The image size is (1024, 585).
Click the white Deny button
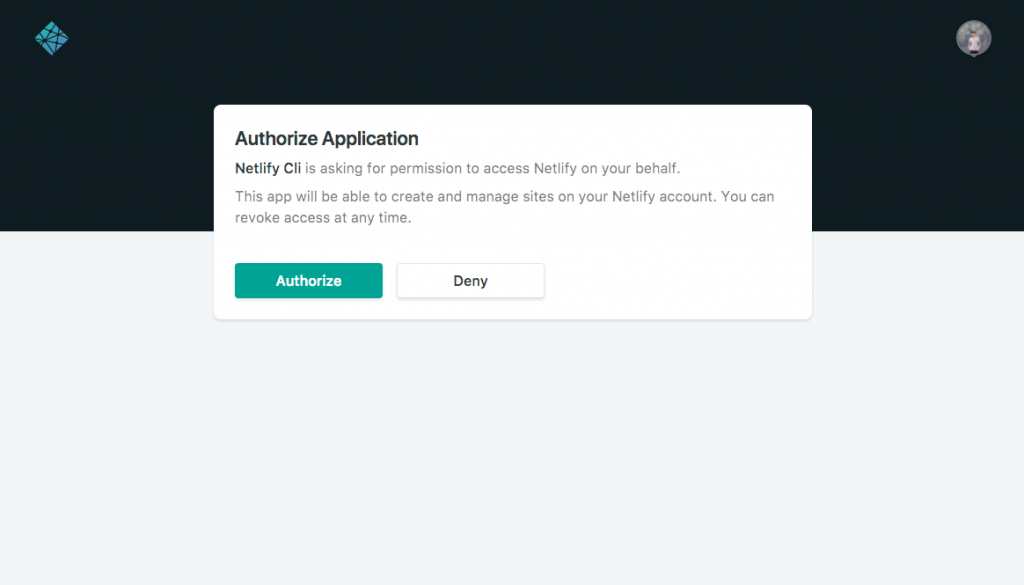pyautogui.click(x=470, y=281)
